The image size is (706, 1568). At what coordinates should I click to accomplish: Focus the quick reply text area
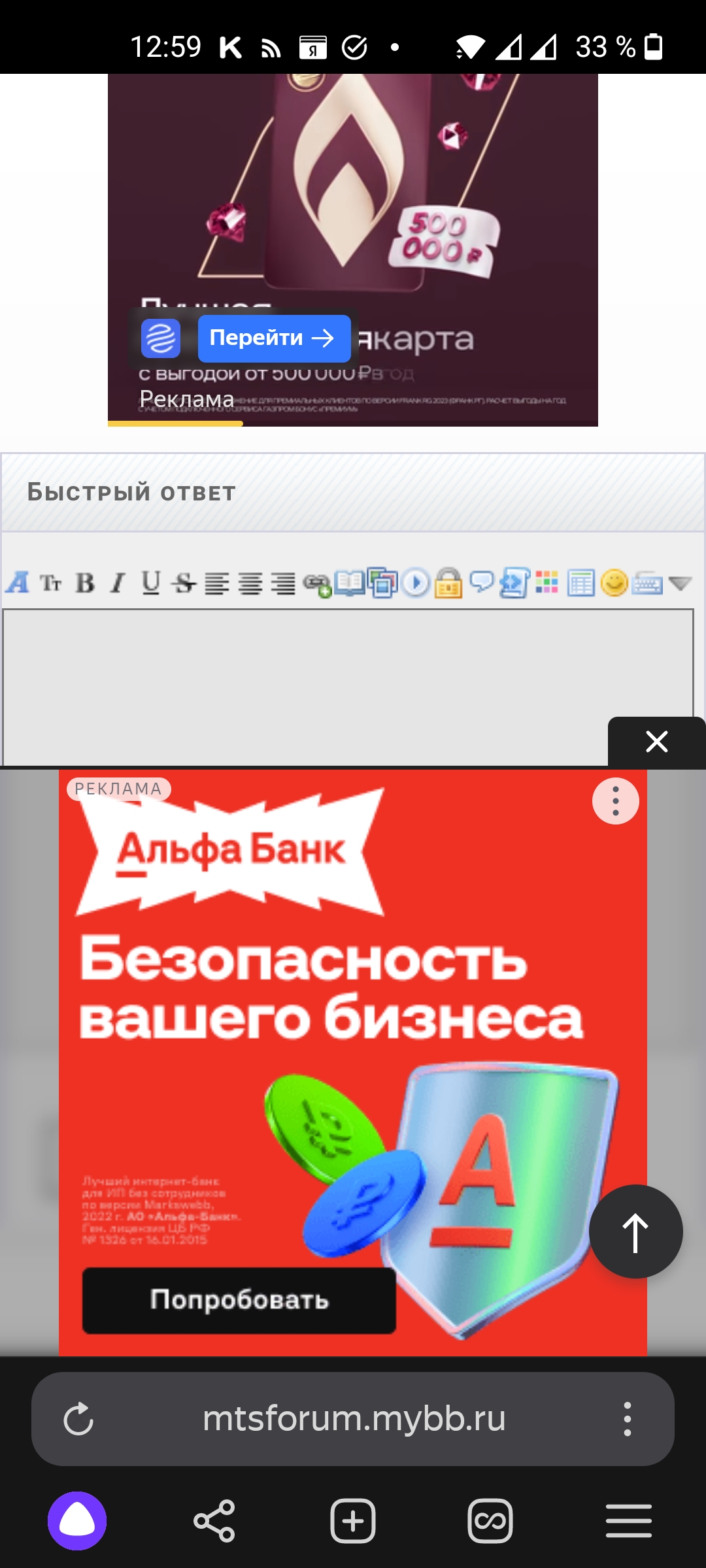pyautogui.click(x=348, y=687)
